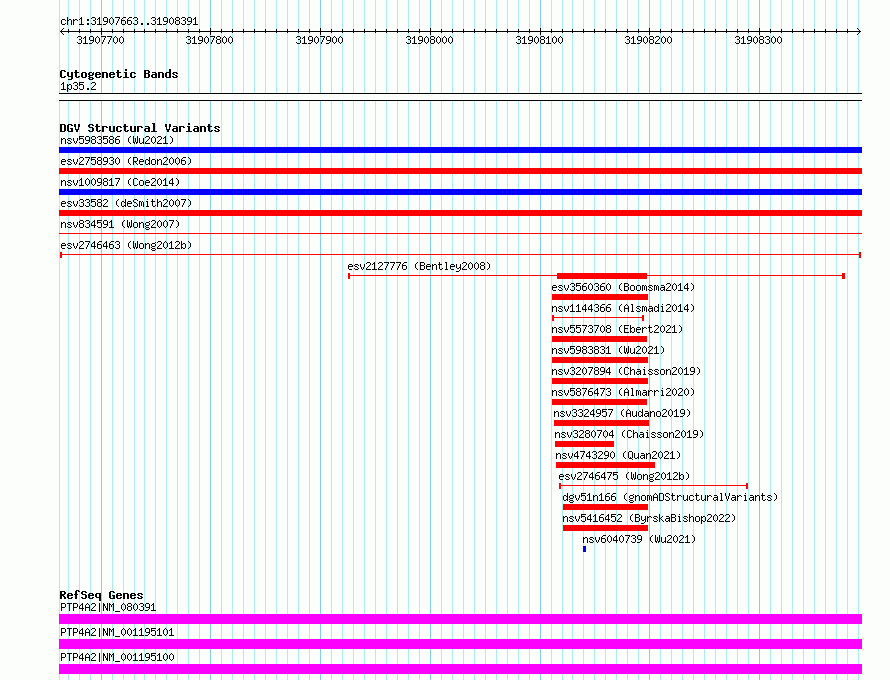The image size is (890, 680).
Task: Open the dgv51n166 (gnomADStructuralVariants) label
Action: point(670,497)
